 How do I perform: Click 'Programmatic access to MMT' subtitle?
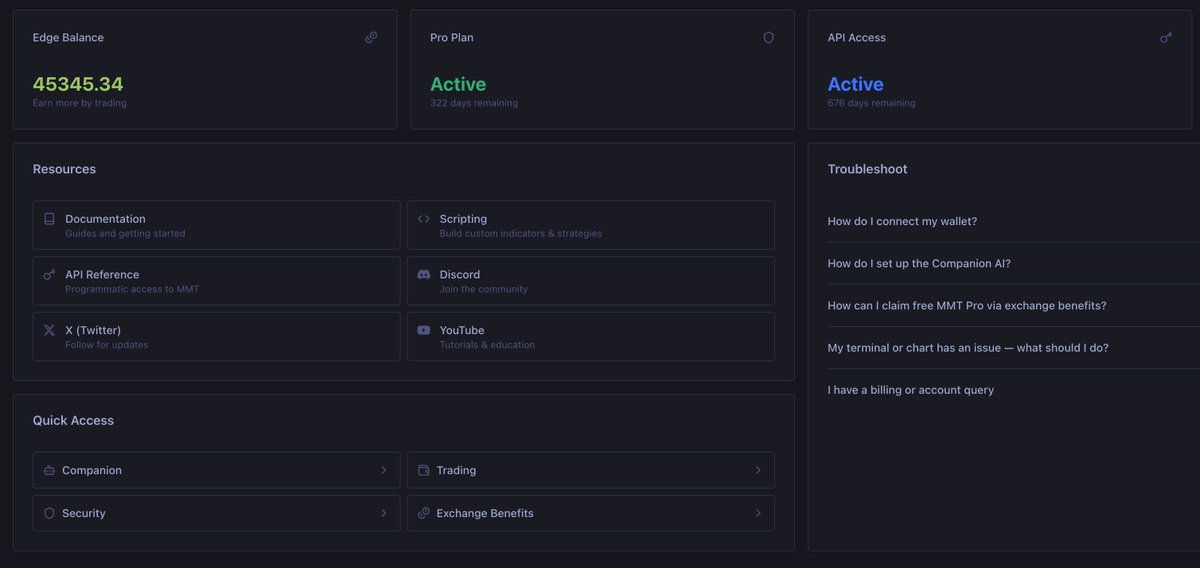pyautogui.click(x=132, y=289)
